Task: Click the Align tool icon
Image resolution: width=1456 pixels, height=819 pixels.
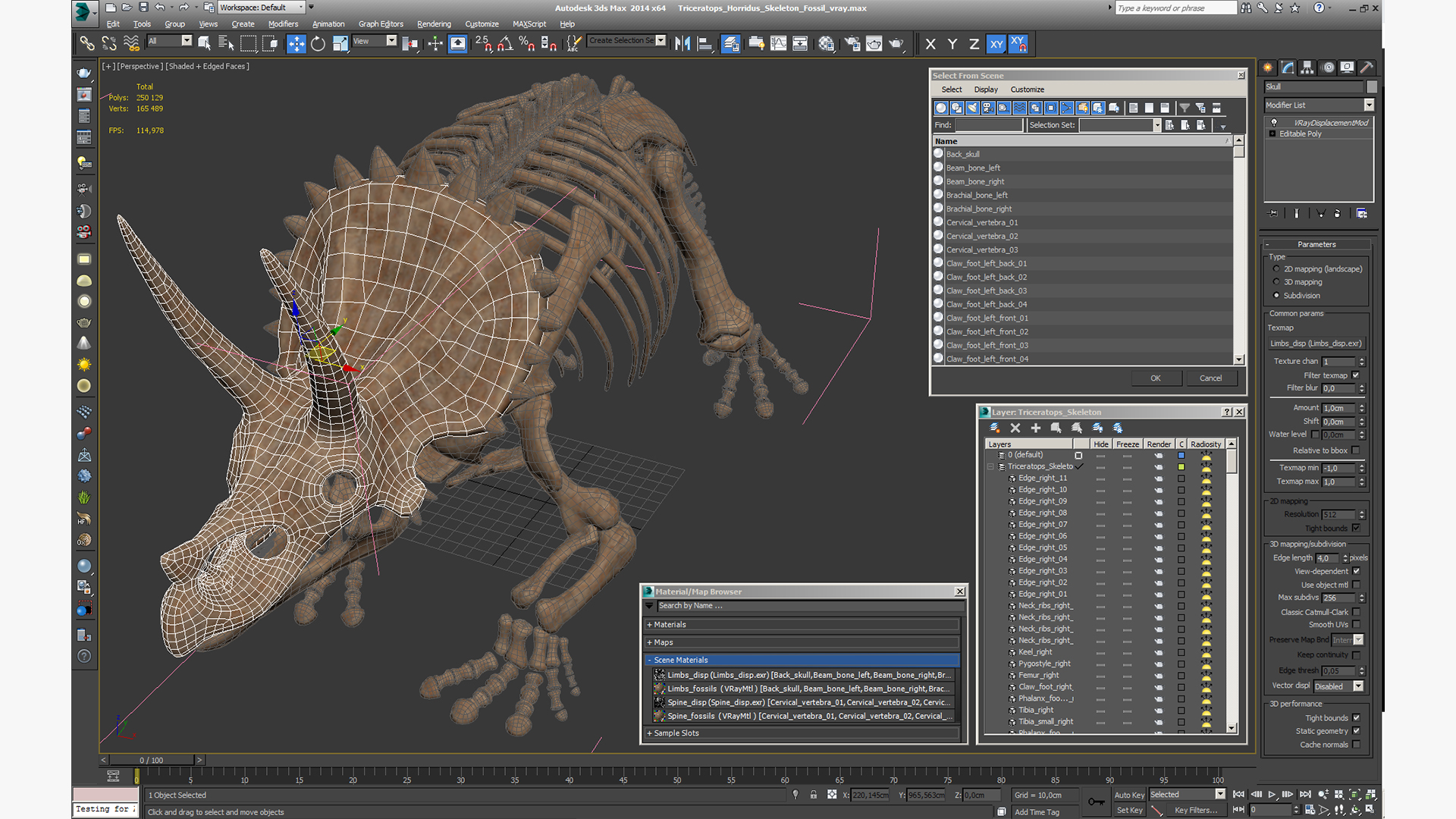Action: [704, 43]
